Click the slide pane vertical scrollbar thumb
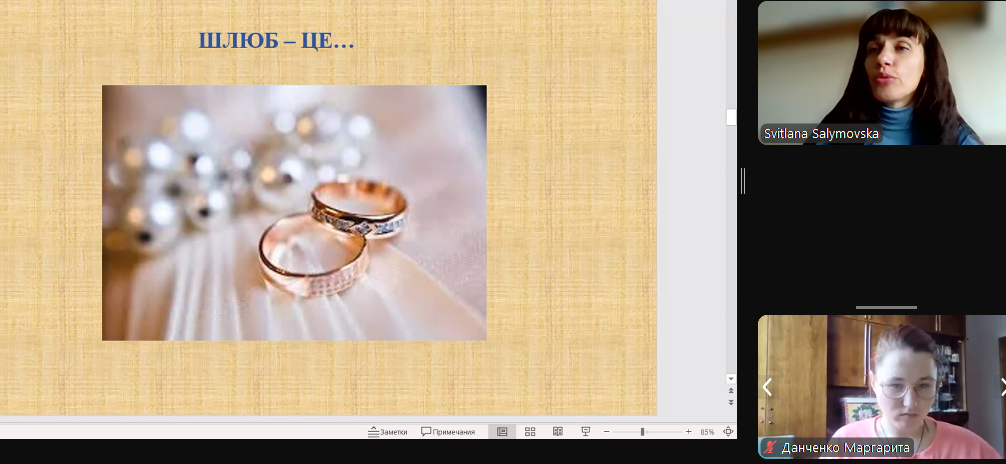This screenshot has height=464, width=1006. pos(731,117)
